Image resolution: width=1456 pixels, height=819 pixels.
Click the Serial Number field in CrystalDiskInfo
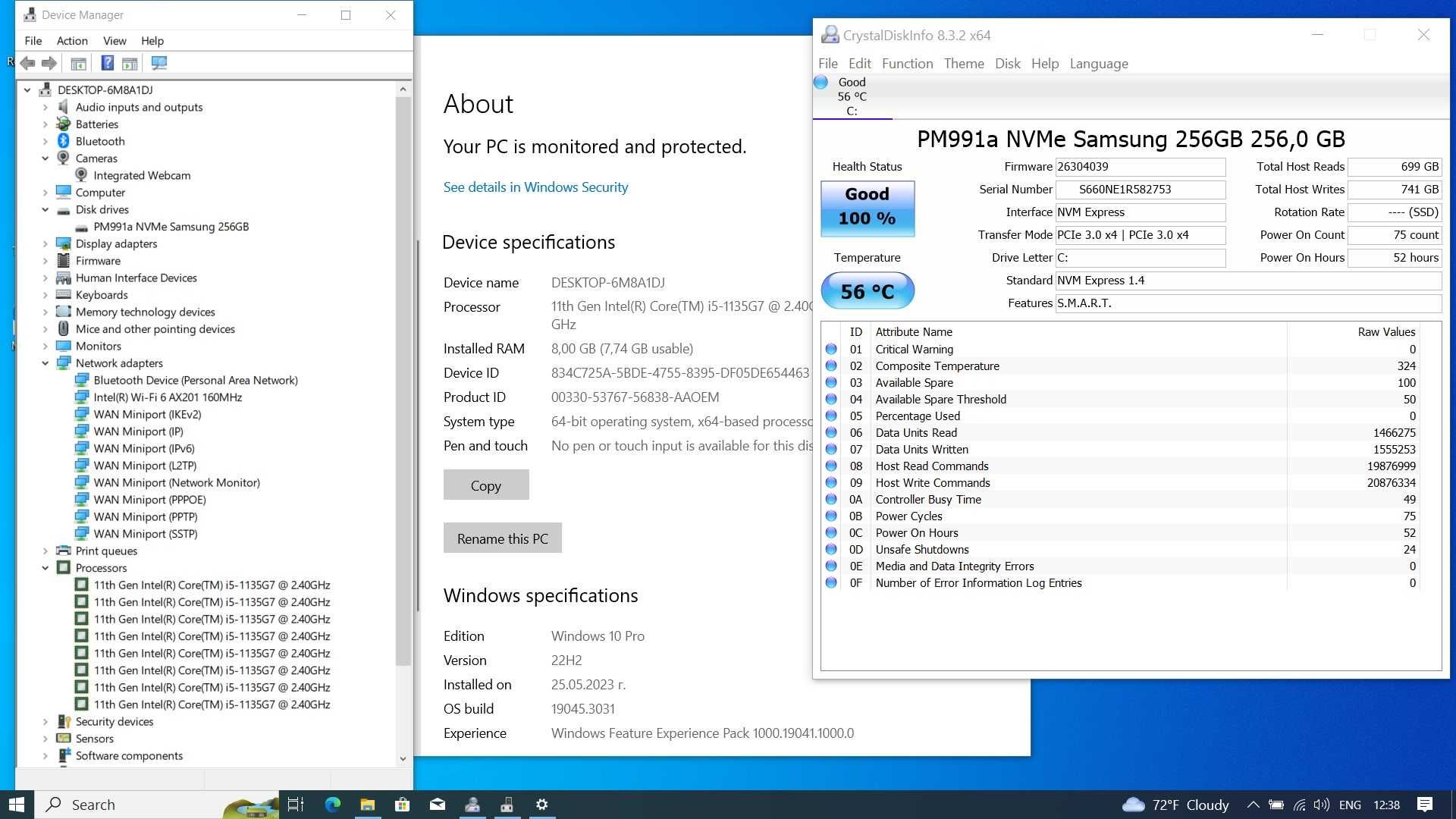pos(1141,190)
